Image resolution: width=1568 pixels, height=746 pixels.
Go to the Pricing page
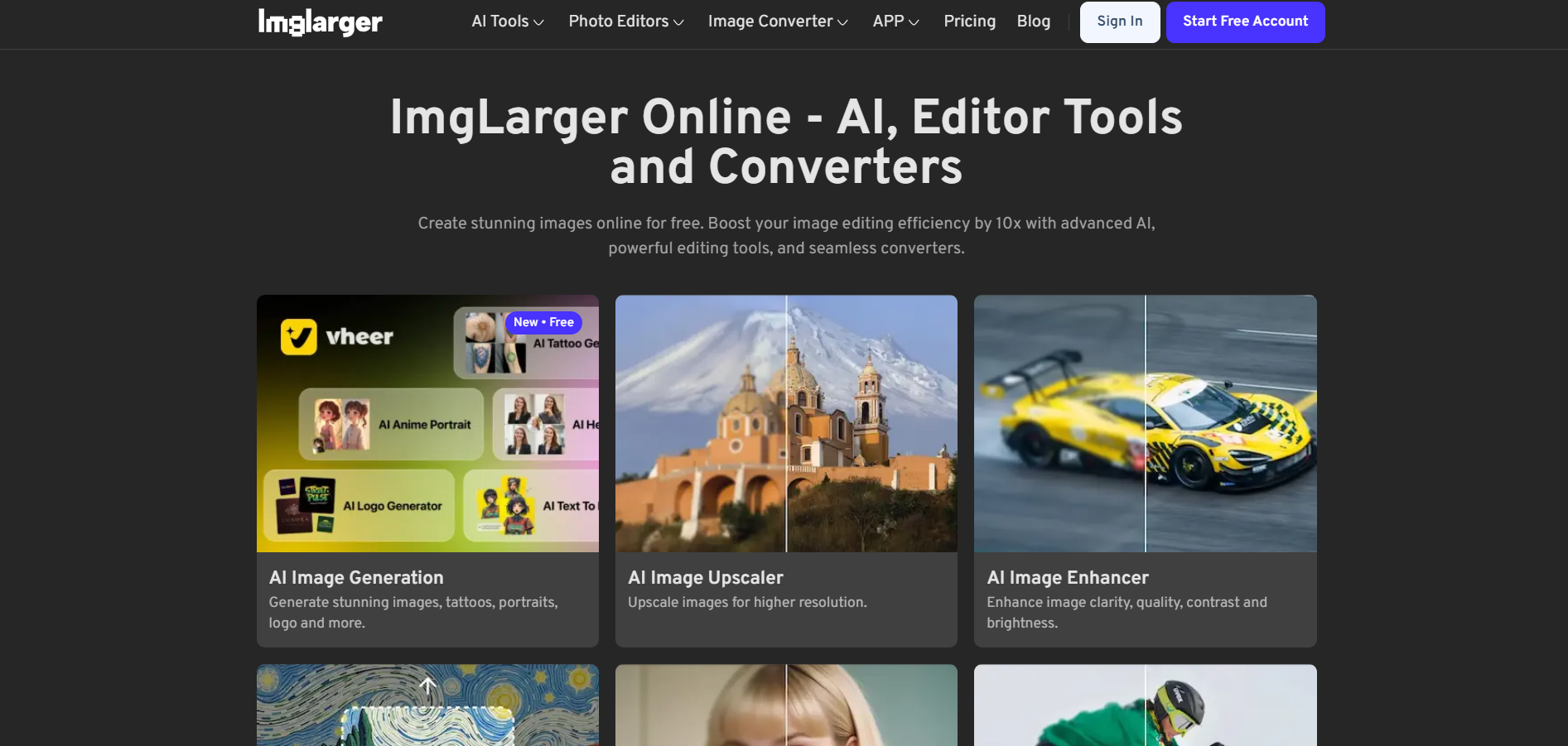(x=969, y=22)
